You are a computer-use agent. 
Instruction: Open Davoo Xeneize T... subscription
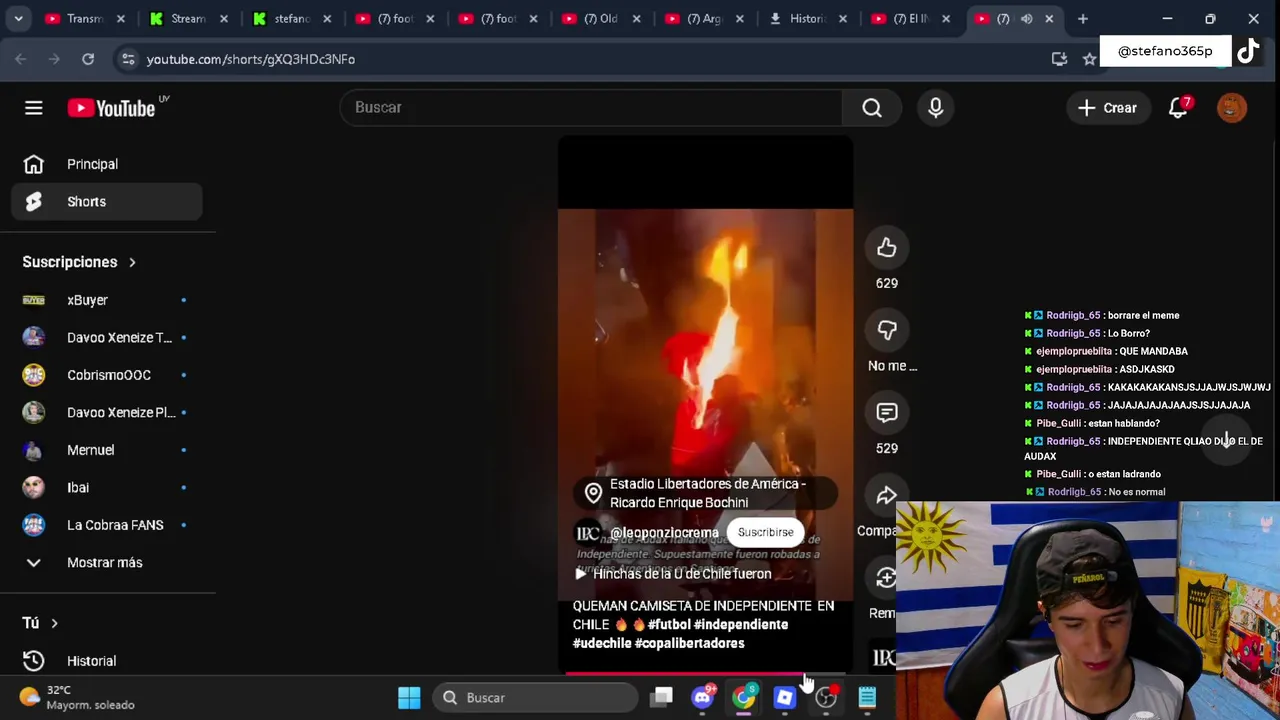(107, 338)
